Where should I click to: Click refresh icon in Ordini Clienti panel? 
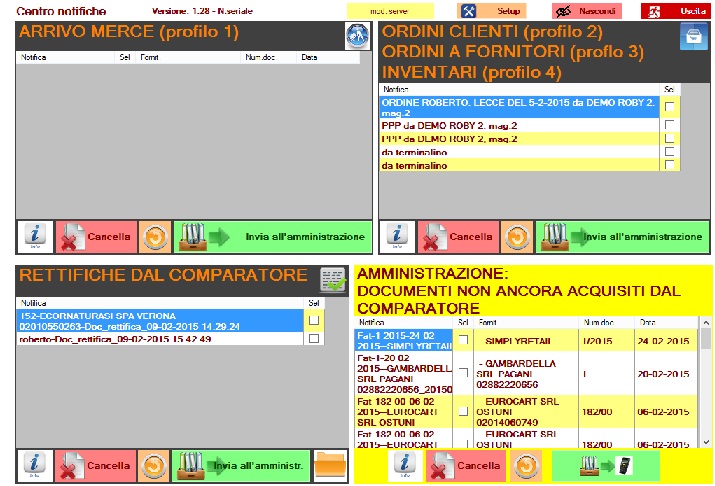(x=517, y=237)
